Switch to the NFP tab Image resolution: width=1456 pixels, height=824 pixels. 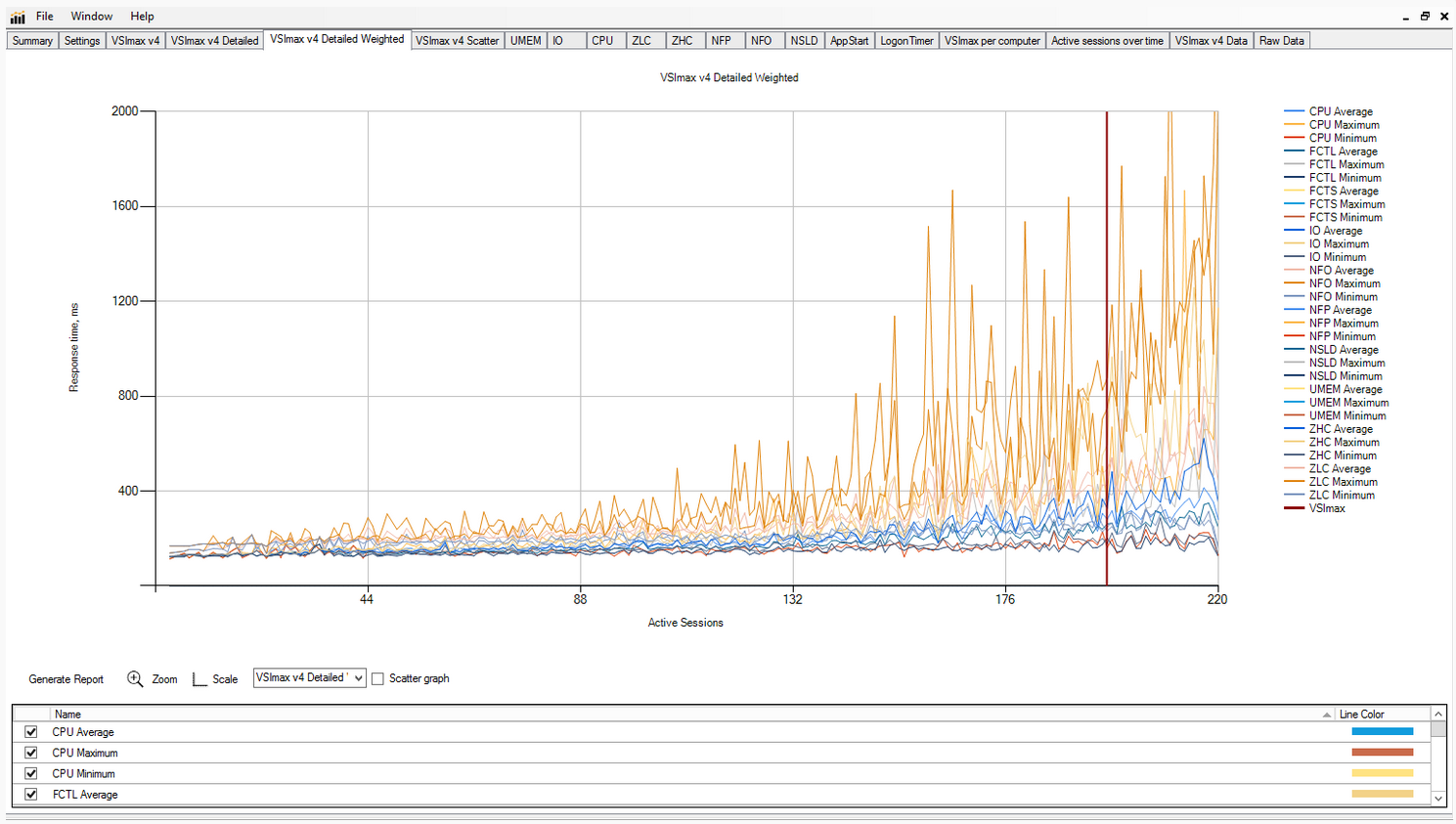(725, 41)
